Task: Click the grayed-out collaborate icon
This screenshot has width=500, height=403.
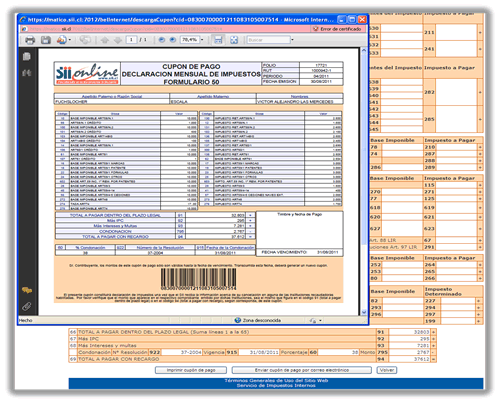Action: pos(85,40)
